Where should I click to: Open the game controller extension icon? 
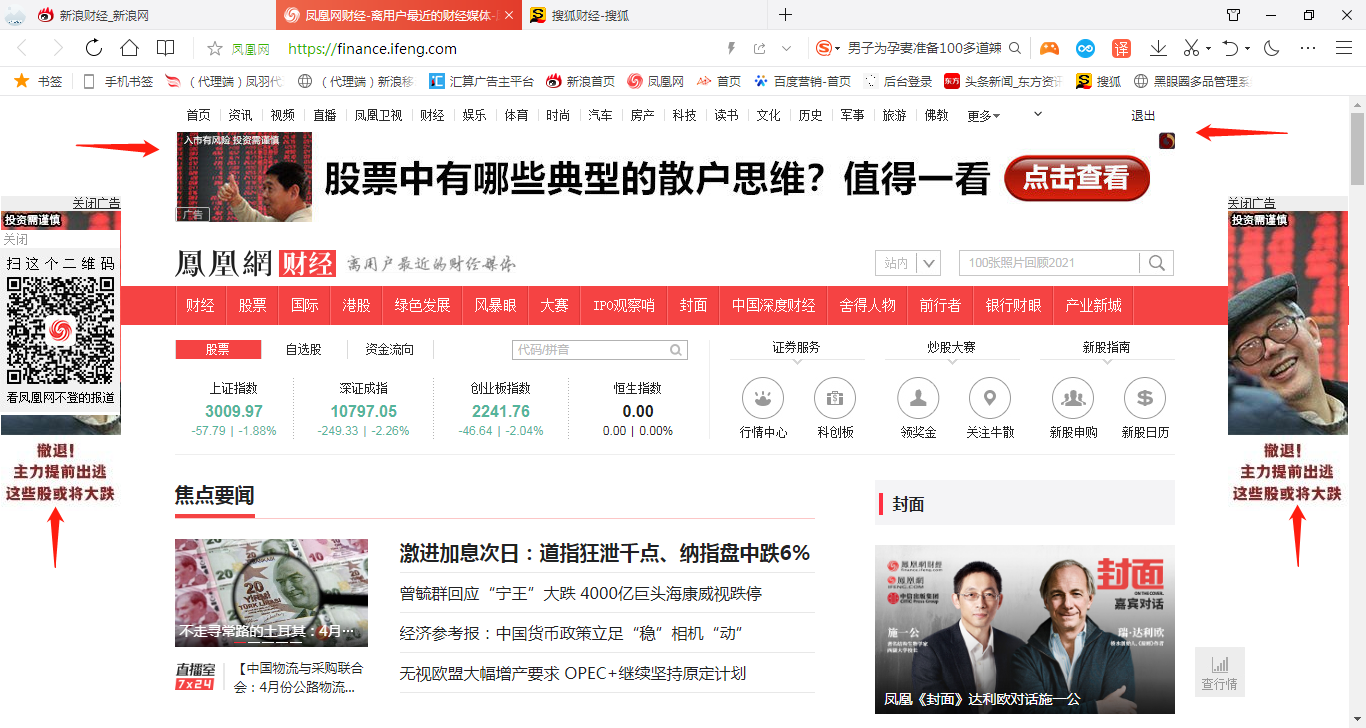click(1049, 48)
